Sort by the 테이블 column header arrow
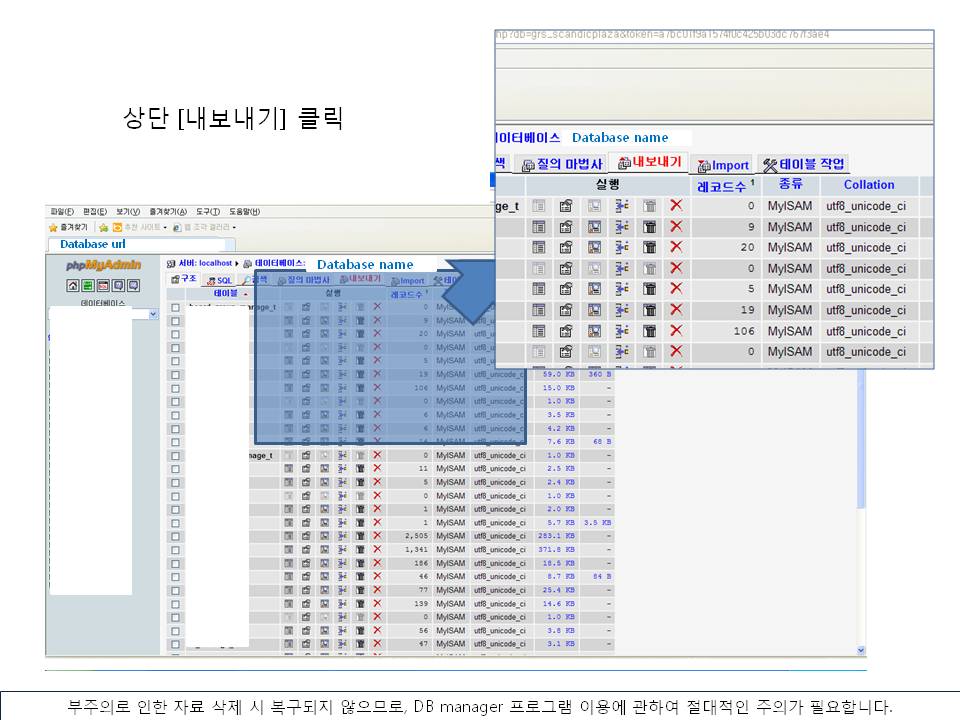Viewport: 960px width, 720px height. (247, 294)
